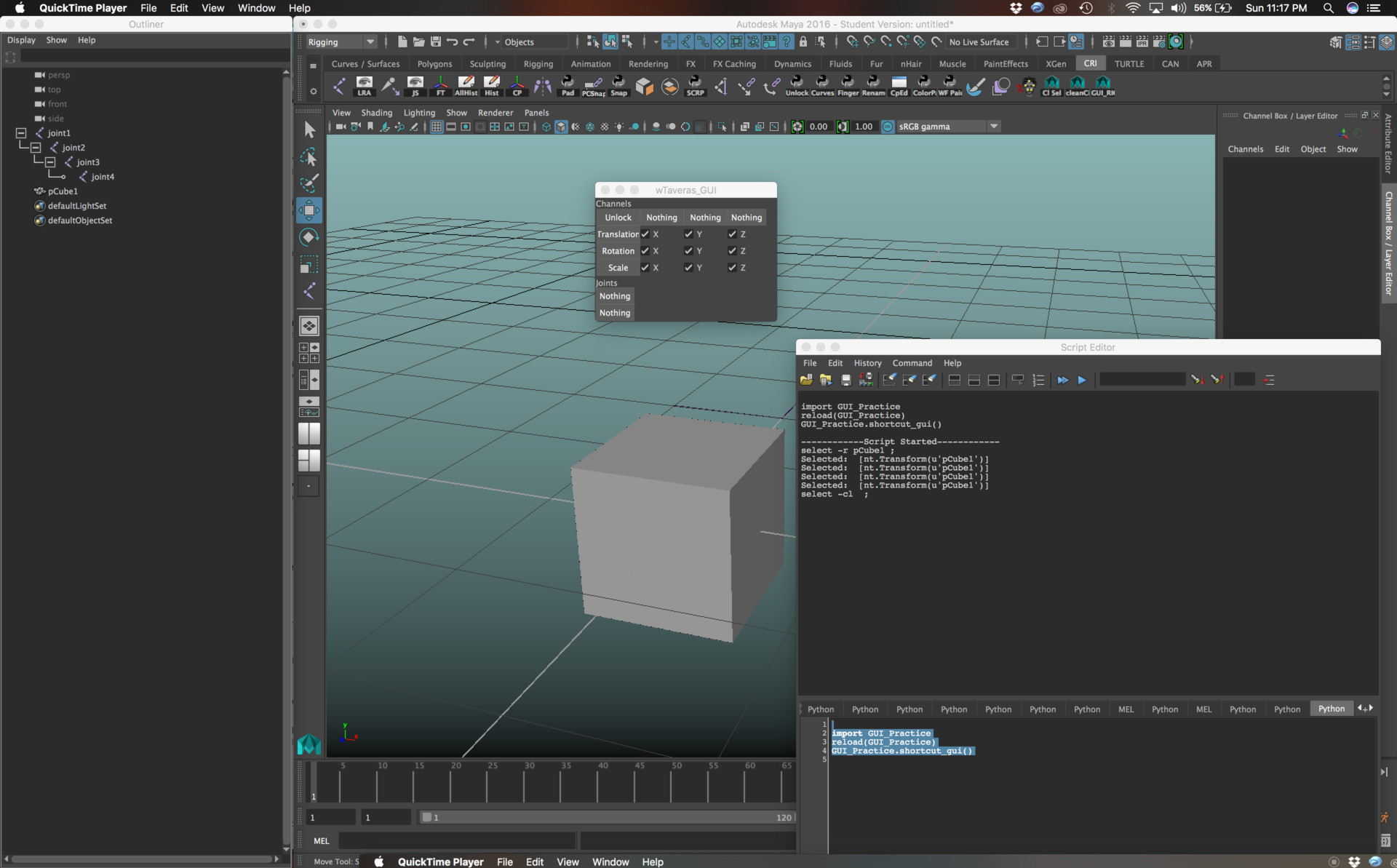Click the Snap shelf icon

click(618, 86)
